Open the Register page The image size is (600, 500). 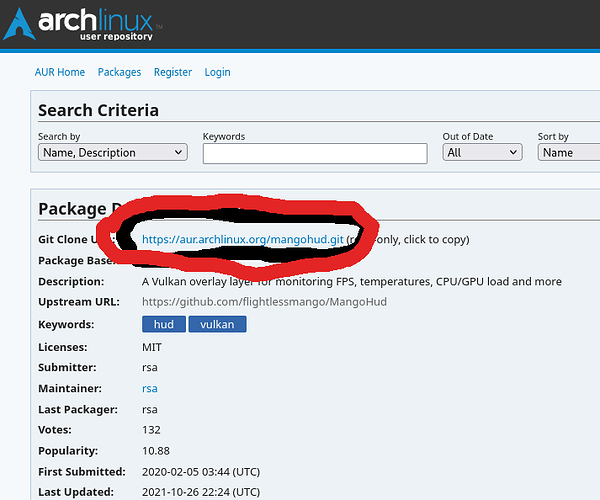(173, 72)
